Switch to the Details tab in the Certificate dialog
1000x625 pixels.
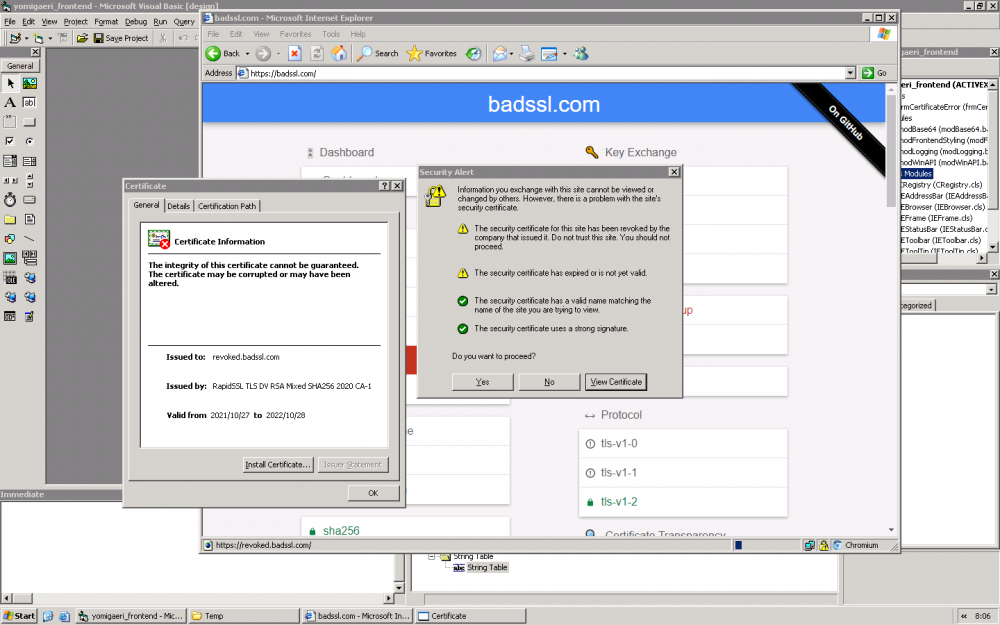pos(178,206)
